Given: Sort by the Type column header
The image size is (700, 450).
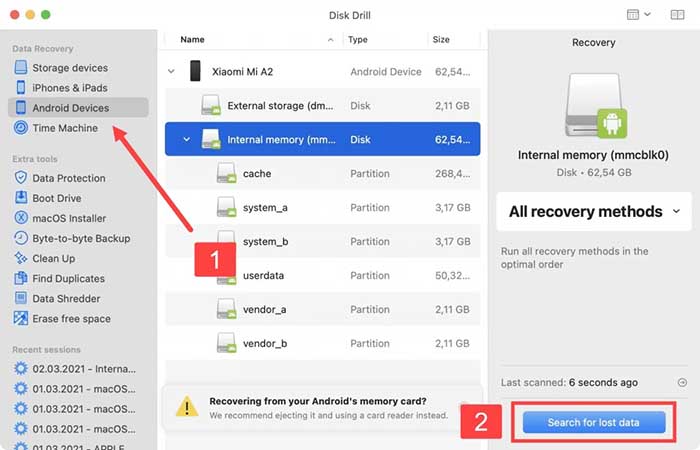Looking at the screenshot, I should pos(358,39).
